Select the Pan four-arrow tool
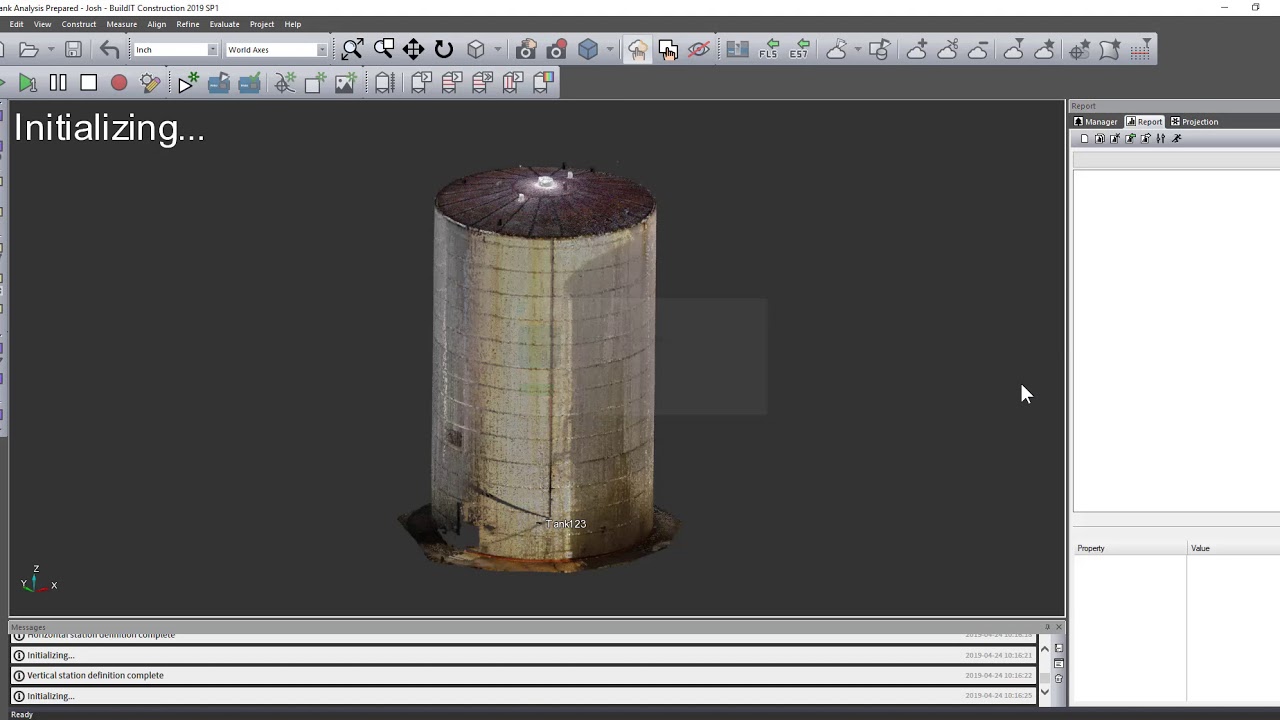This screenshot has height=720, width=1280. [414, 49]
